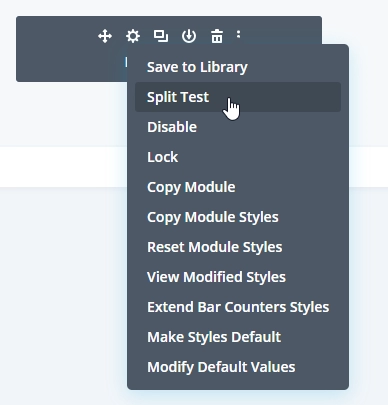Choose Disable from the context menu
The height and width of the screenshot is (405, 388).
[238, 127]
